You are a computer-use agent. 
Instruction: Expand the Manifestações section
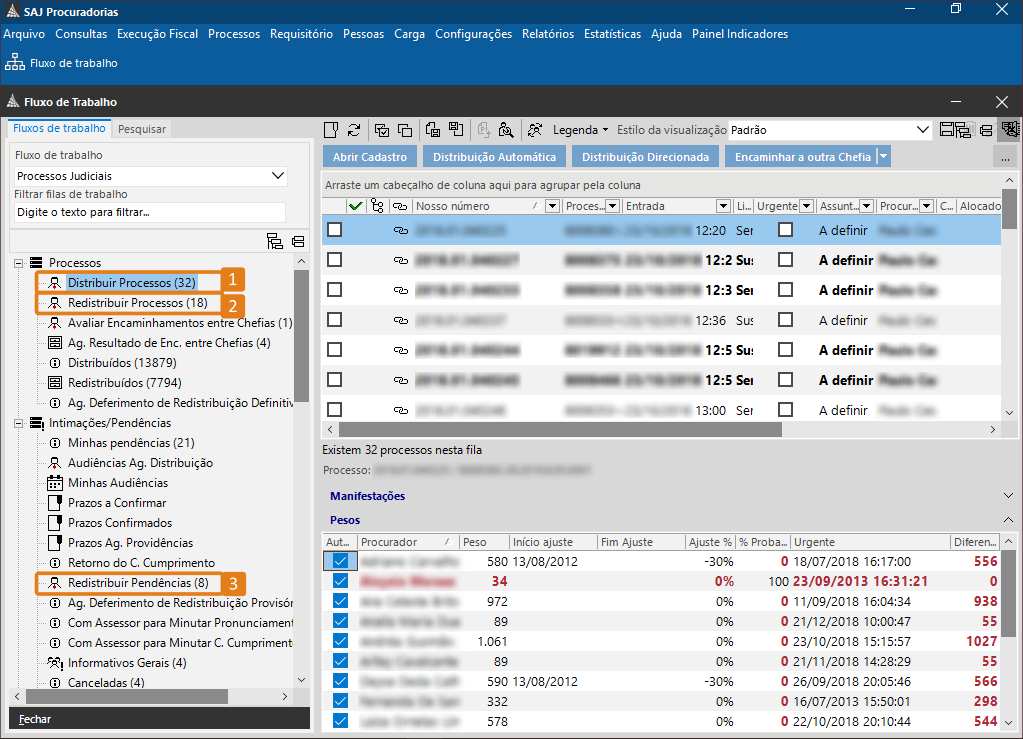[1007, 496]
